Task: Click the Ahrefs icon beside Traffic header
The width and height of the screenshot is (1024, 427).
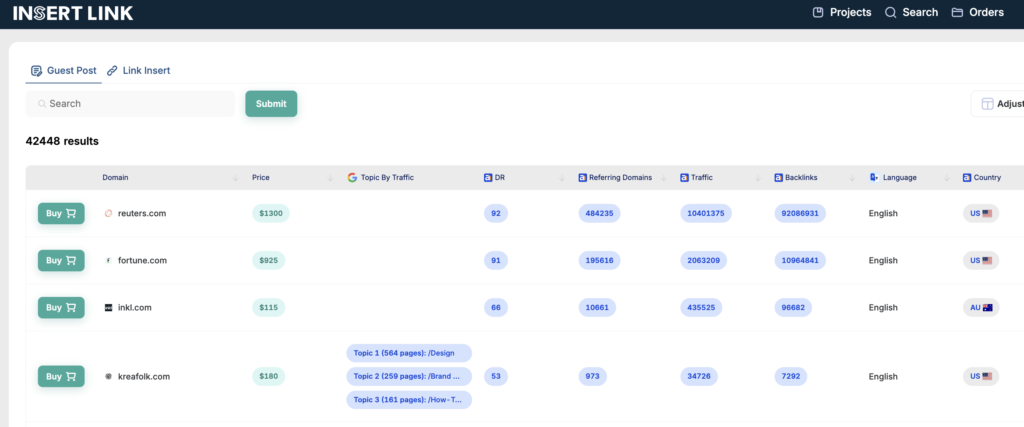Action: pos(684,178)
